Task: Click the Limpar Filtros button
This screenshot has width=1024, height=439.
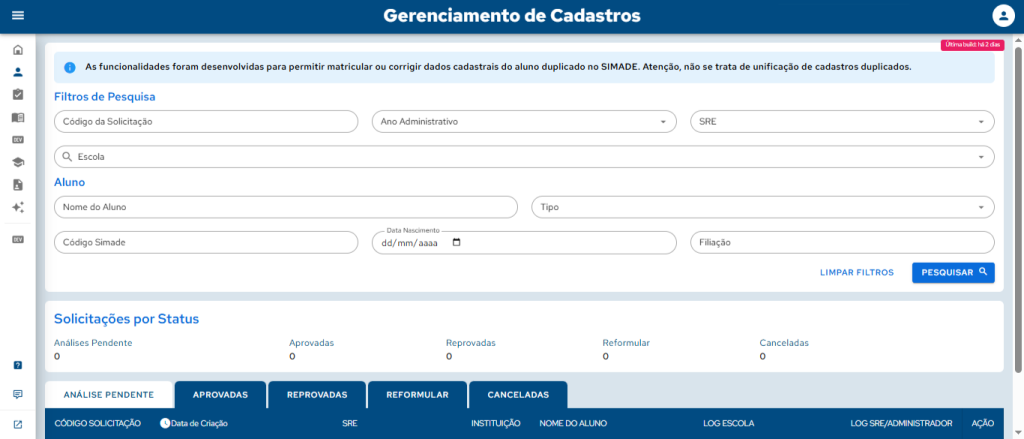Action: coord(856,272)
